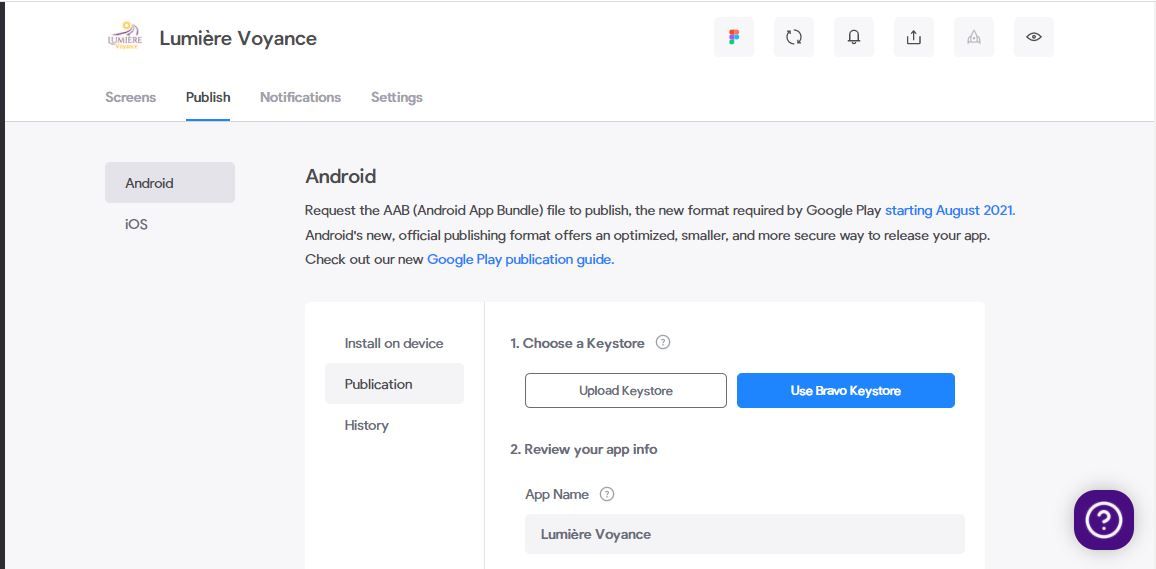The width and height of the screenshot is (1156, 569).
Task: Select Android in the platform sidebar
Action: (x=170, y=183)
